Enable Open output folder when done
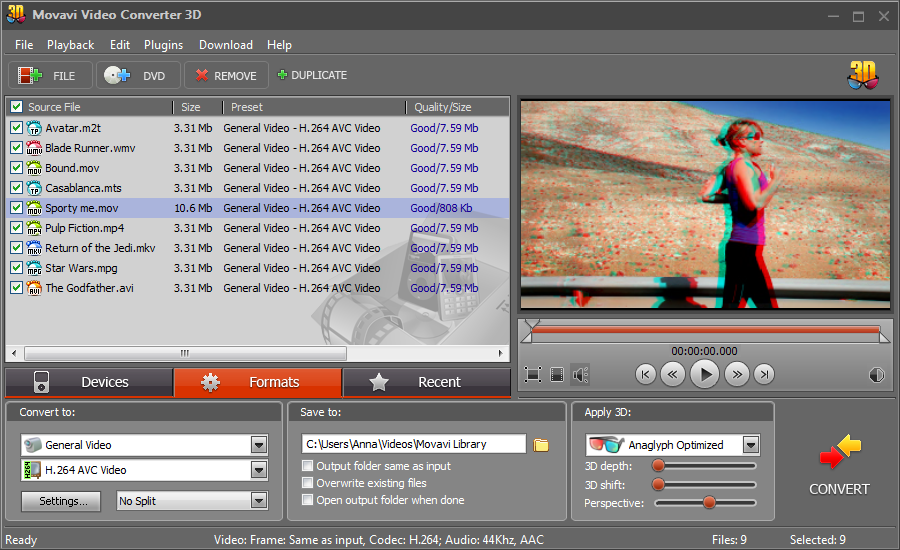The height and width of the screenshot is (550, 900). point(308,500)
